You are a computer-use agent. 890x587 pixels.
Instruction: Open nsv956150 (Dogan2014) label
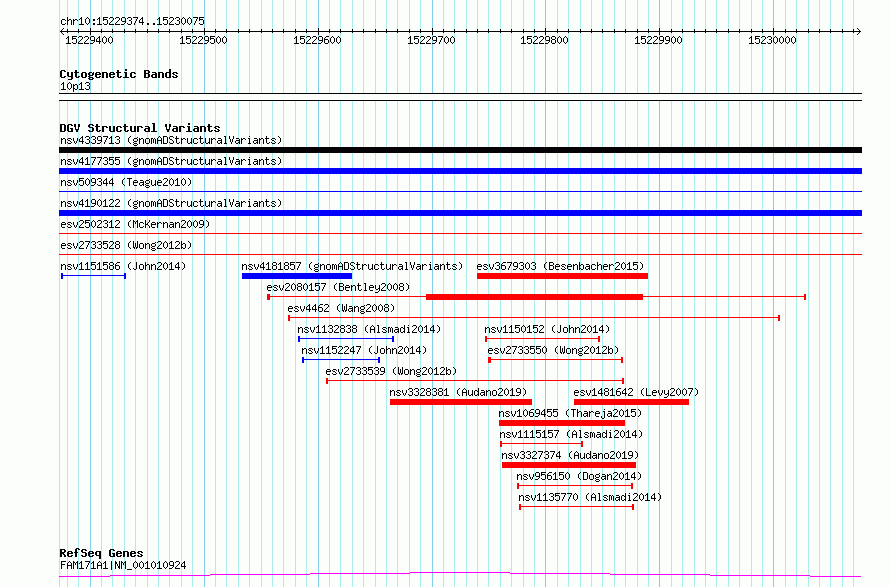pyautogui.click(x=579, y=476)
